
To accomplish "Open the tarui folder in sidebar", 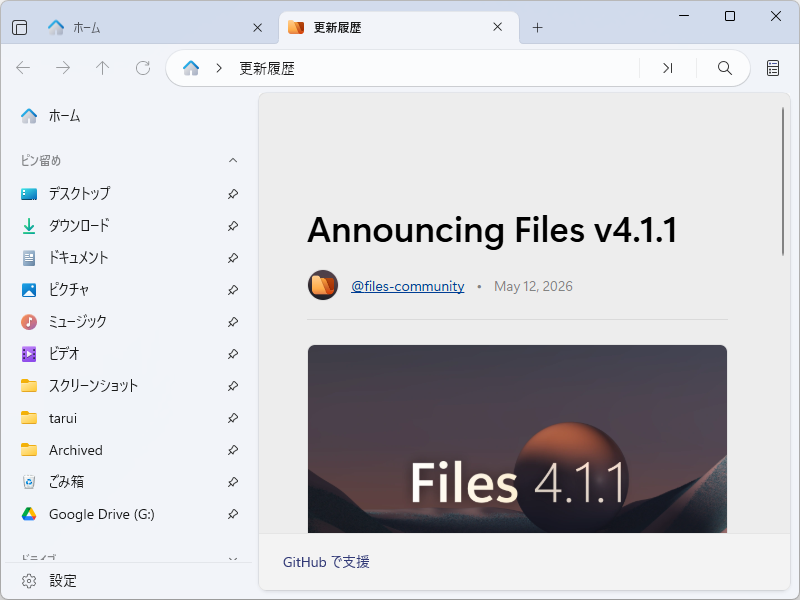I will click(131, 418).
